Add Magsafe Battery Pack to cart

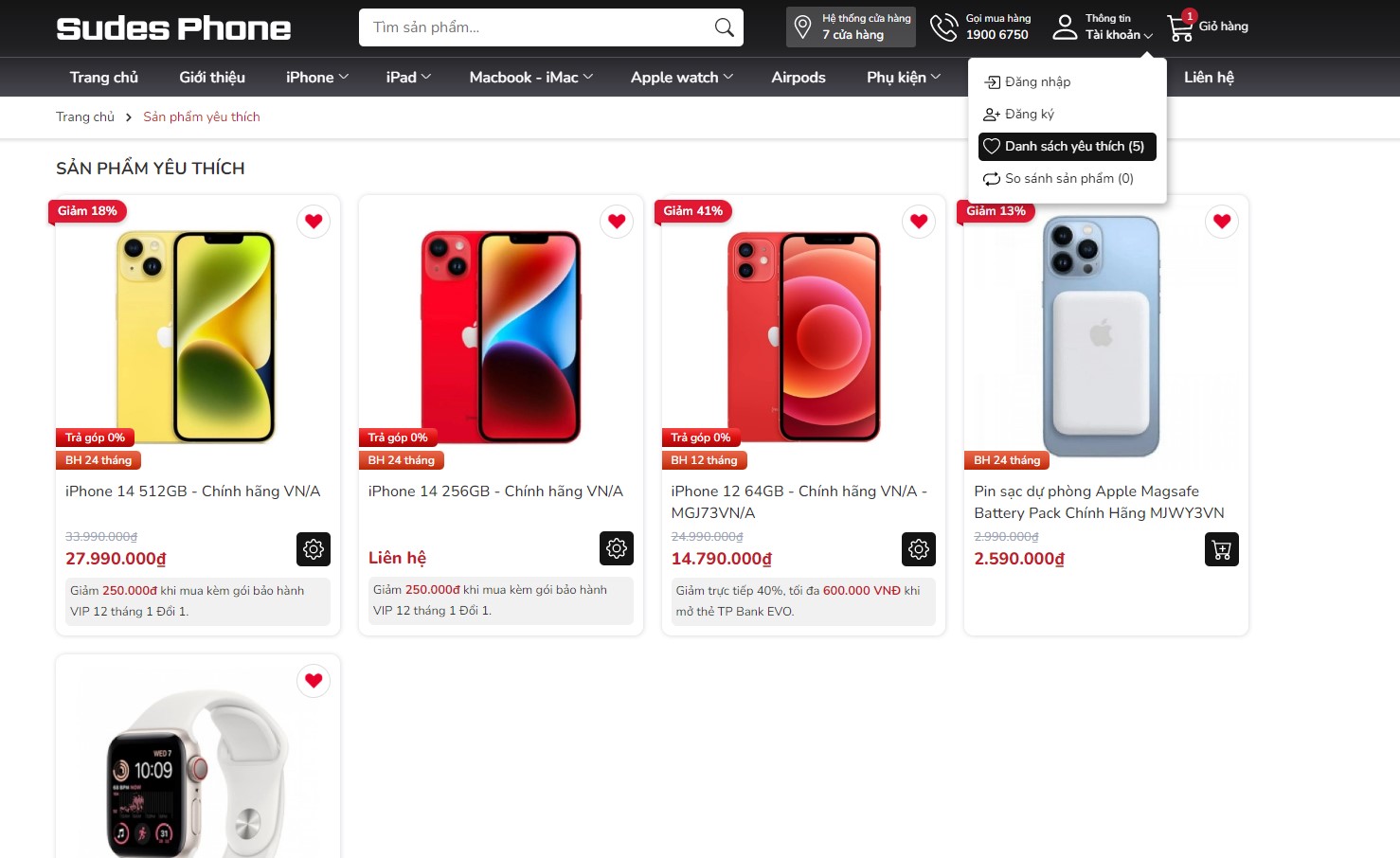[1221, 549]
